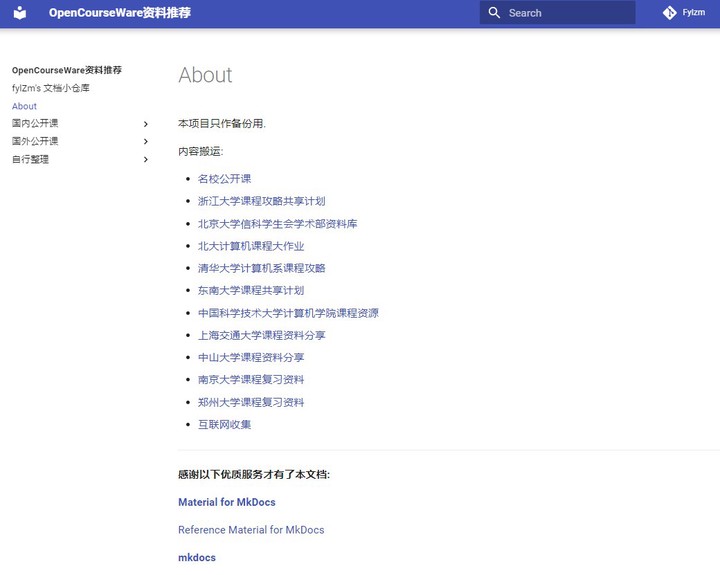Expand the 国外公开课 section chevron

click(x=146, y=141)
